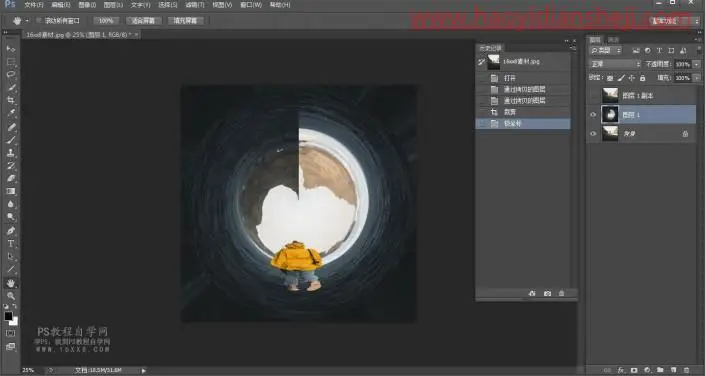Open History panel flyout menu
This screenshot has width=705, height=376.
573,47
